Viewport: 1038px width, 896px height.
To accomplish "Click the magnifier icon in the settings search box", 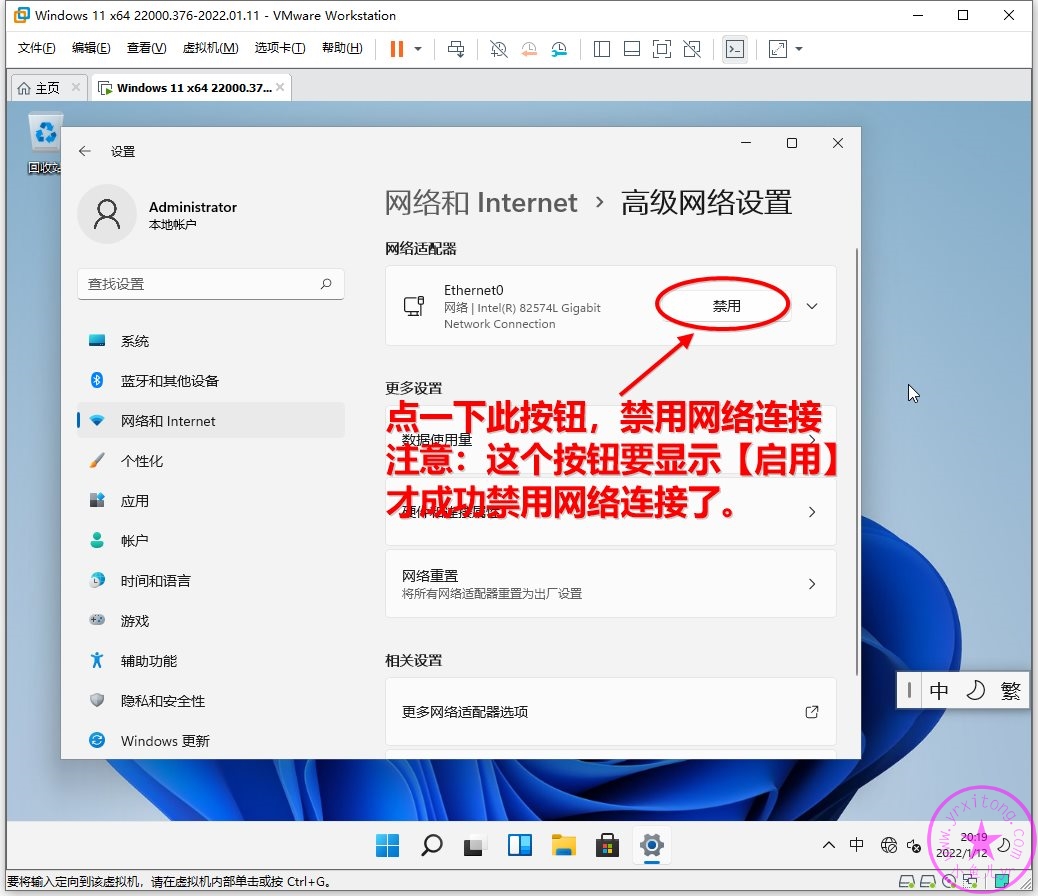I will (x=326, y=284).
